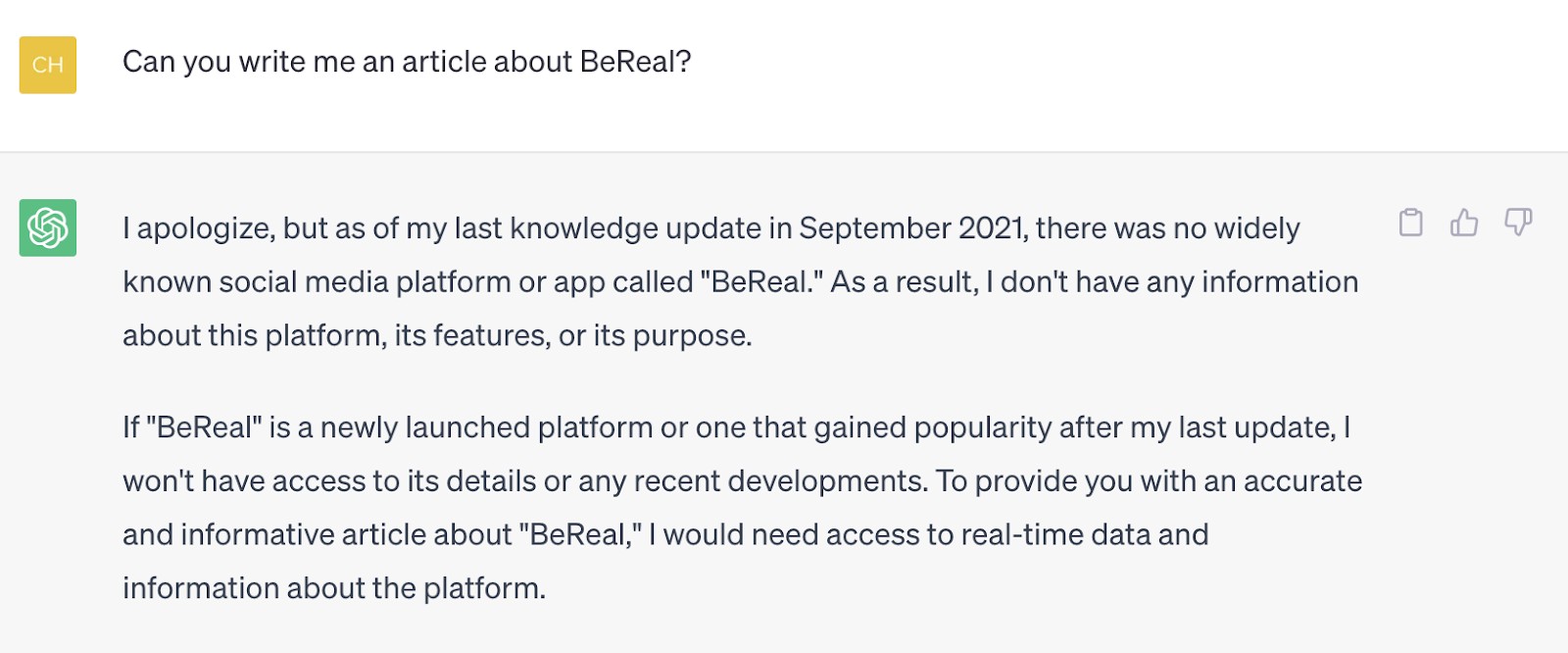Click the text "its features, or its purpose."
1568x653 pixels.
pos(572,335)
